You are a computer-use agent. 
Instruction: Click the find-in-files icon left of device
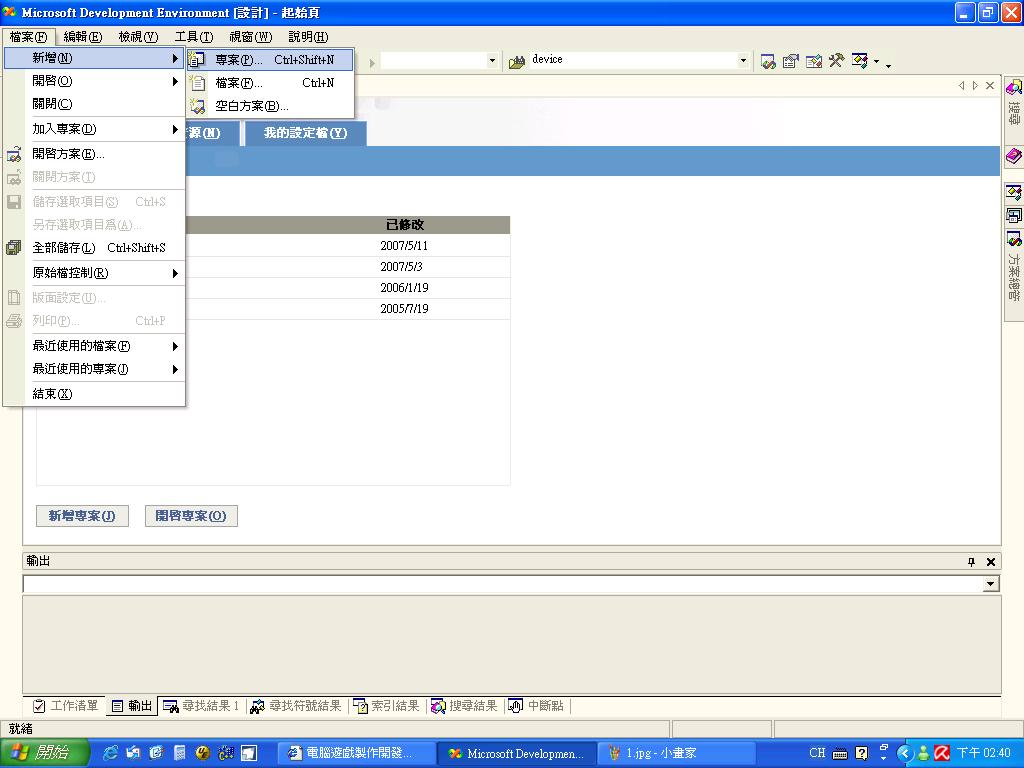coord(517,62)
